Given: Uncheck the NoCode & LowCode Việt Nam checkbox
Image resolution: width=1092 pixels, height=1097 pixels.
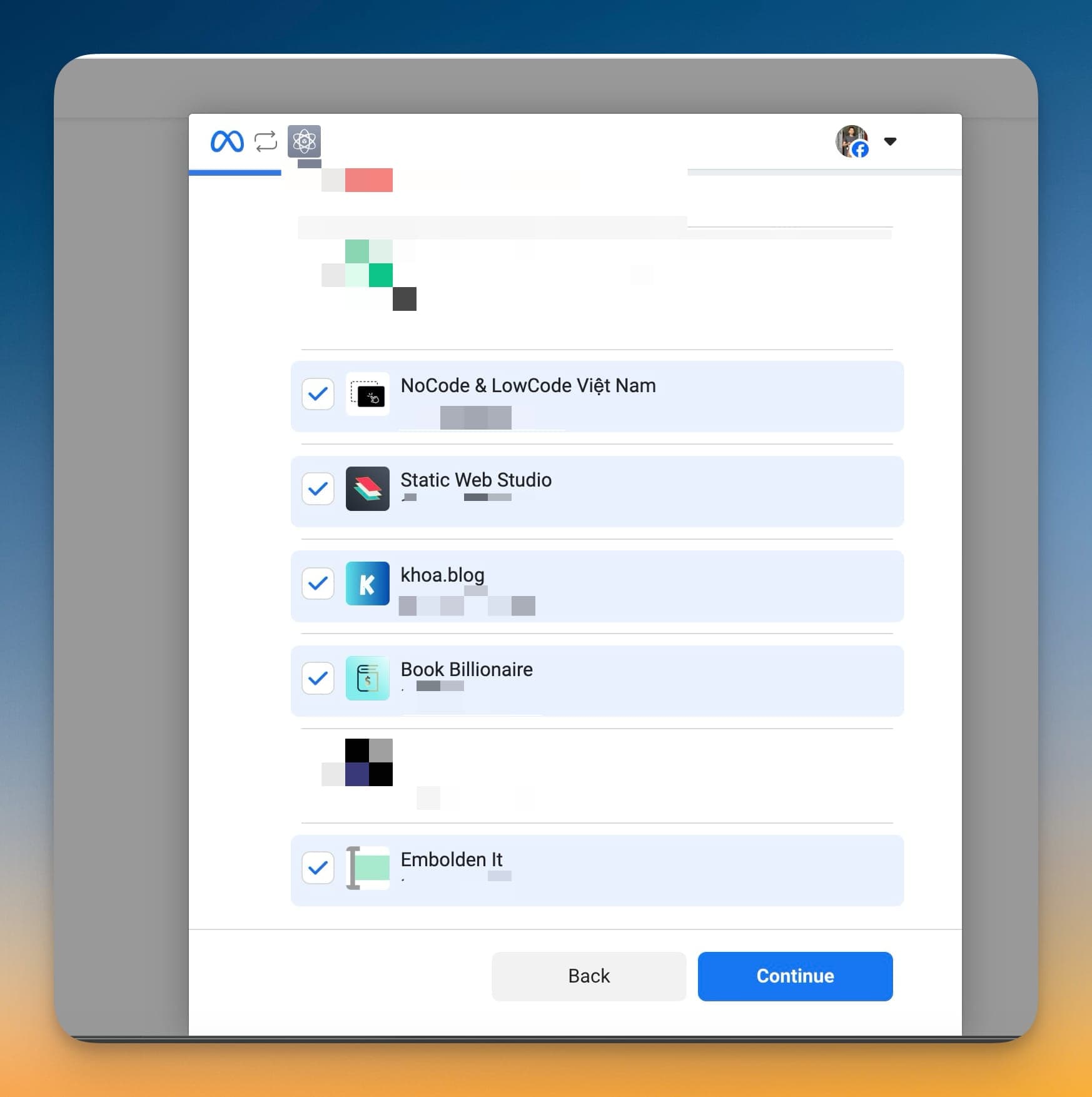Looking at the screenshot, I should [318, 394].
